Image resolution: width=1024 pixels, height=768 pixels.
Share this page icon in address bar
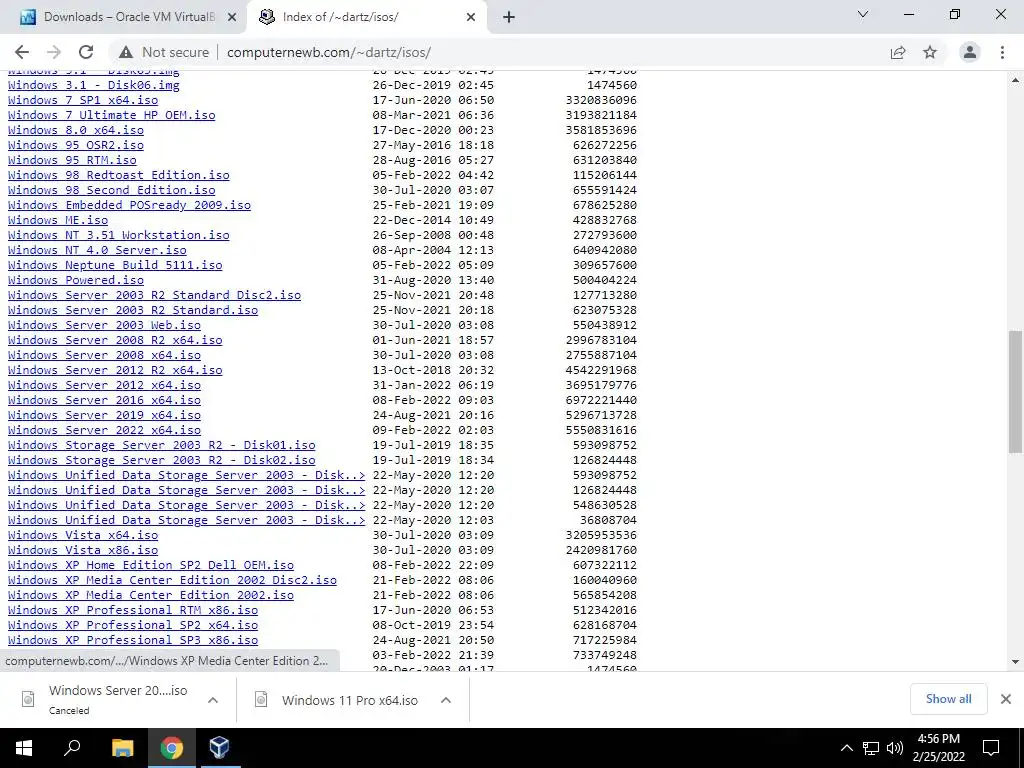[898, 52]
